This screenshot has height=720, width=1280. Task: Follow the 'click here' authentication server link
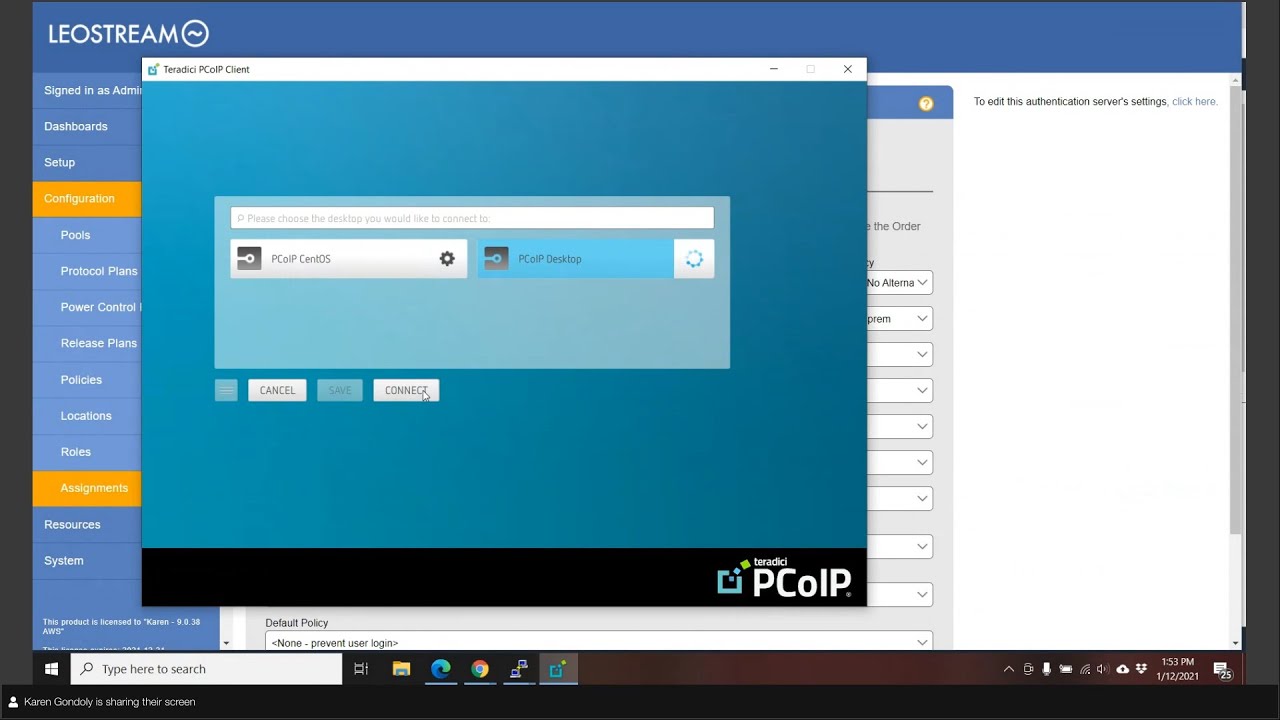coord(1193,102)
